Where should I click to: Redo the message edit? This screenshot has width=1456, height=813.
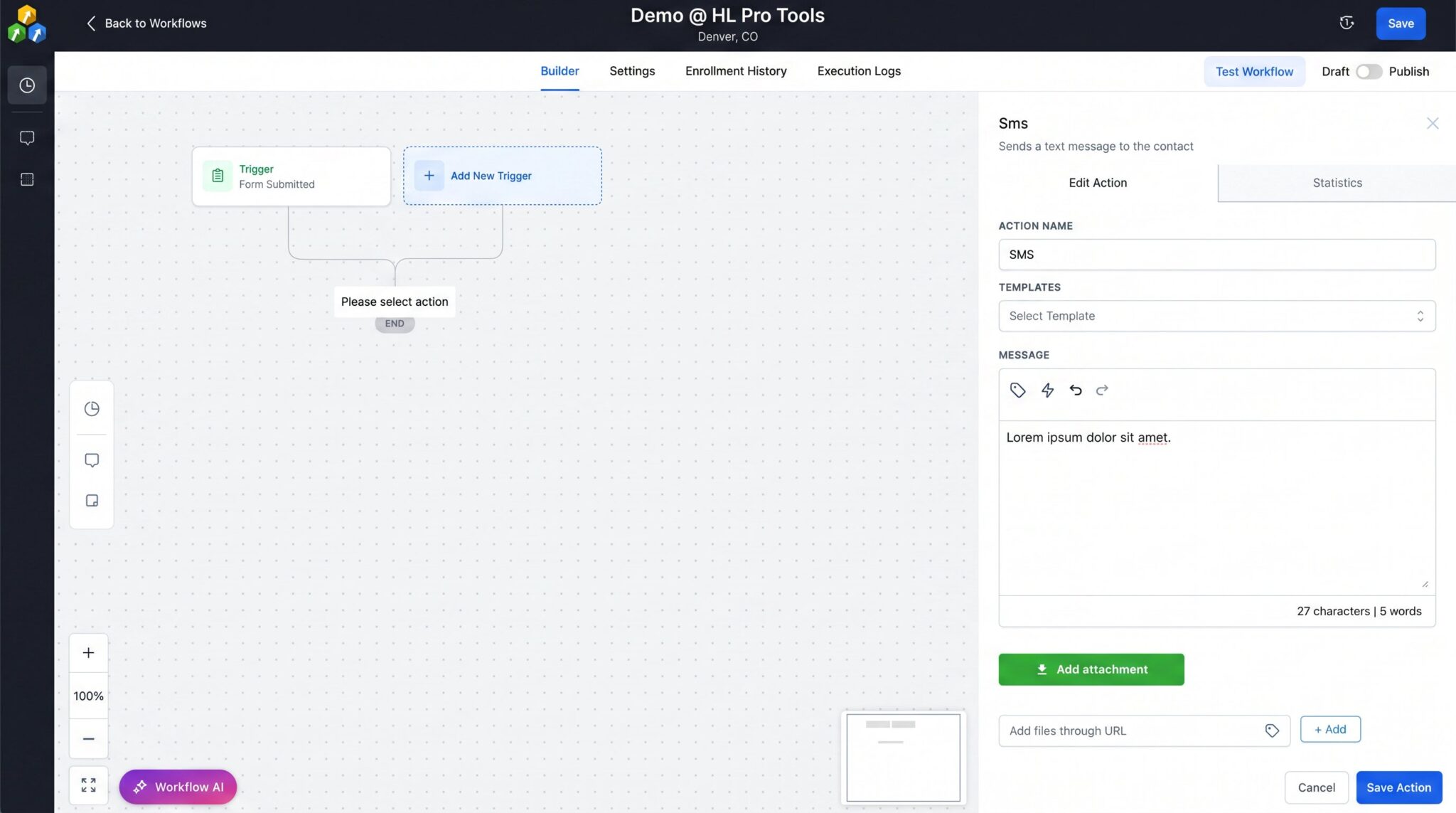pyautogui.click(x=1102, y=390)
